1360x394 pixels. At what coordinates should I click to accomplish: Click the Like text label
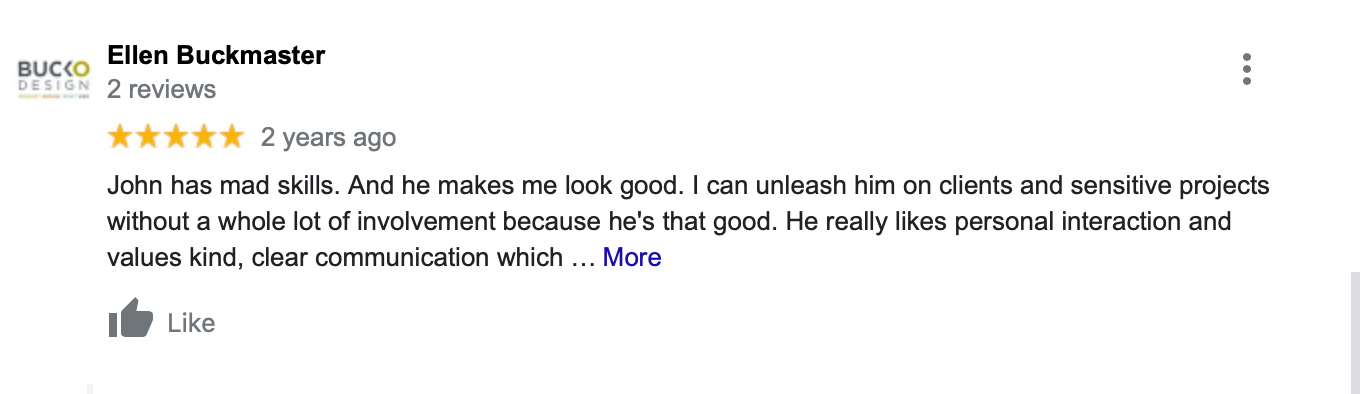191,323
